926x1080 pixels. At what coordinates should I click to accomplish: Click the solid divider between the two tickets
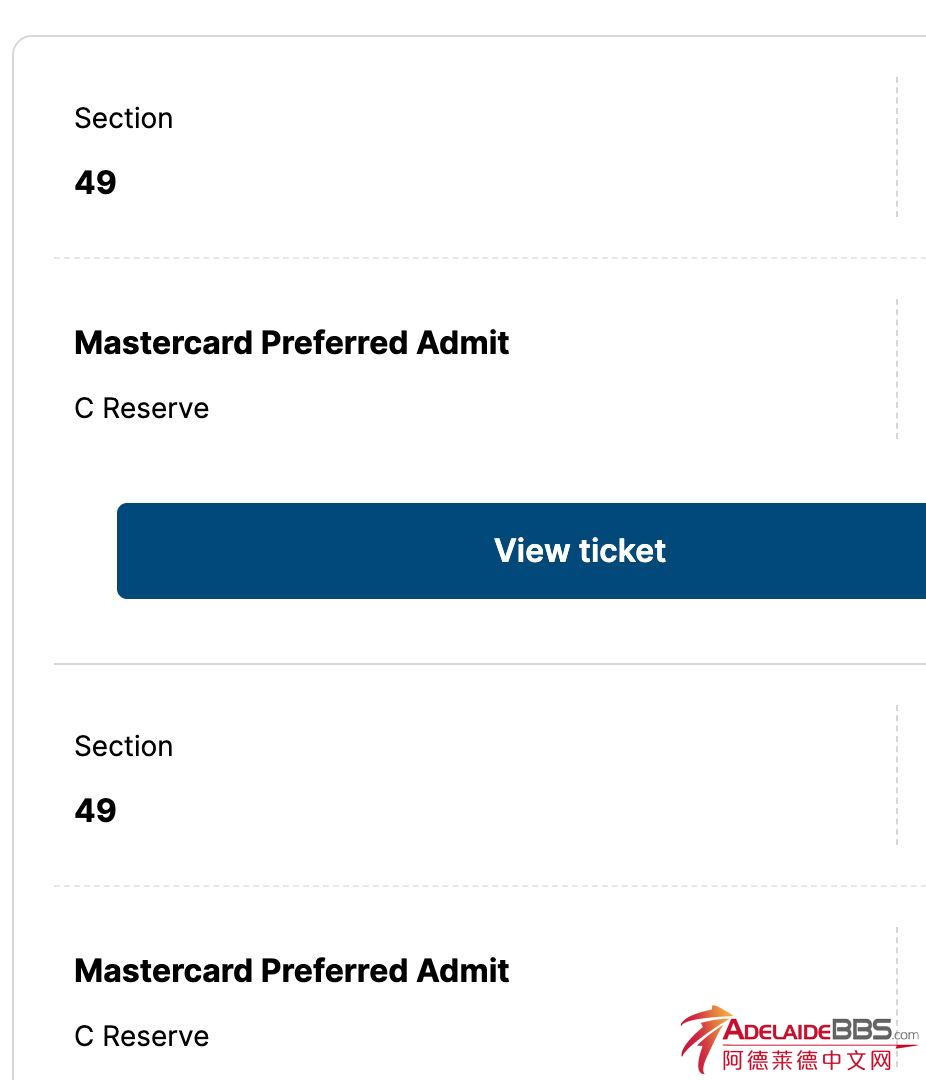tap(490, 663)
